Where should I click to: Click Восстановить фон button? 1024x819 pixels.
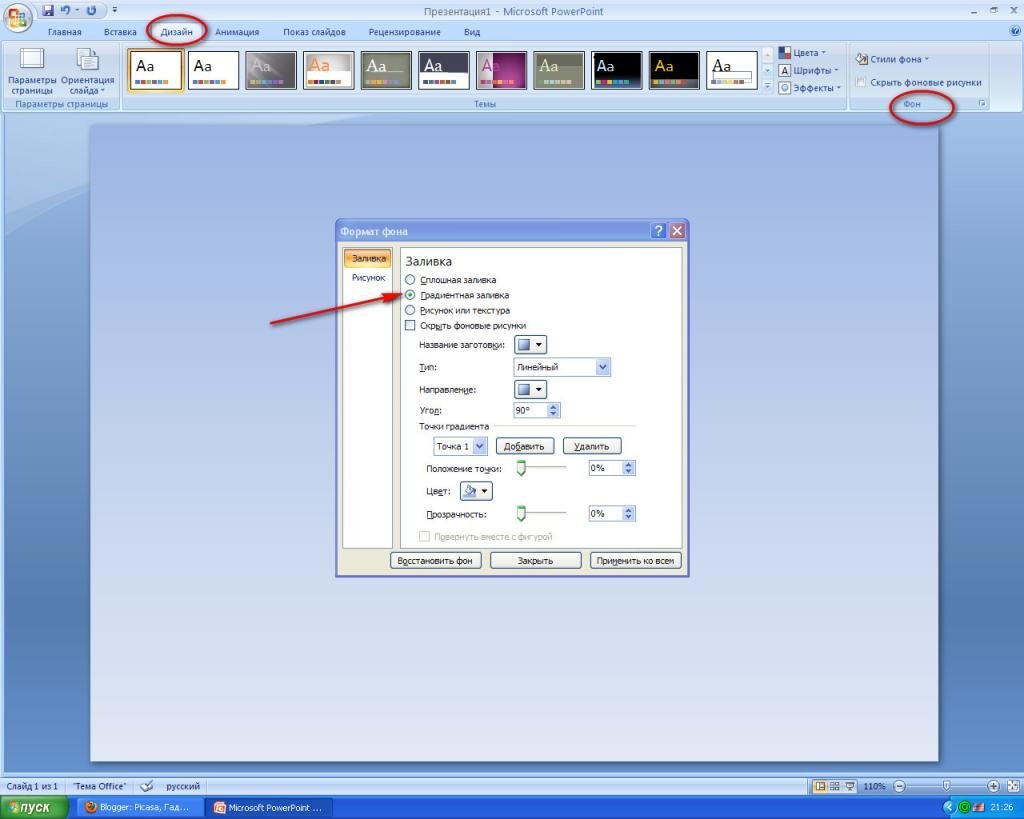(436, 560)
